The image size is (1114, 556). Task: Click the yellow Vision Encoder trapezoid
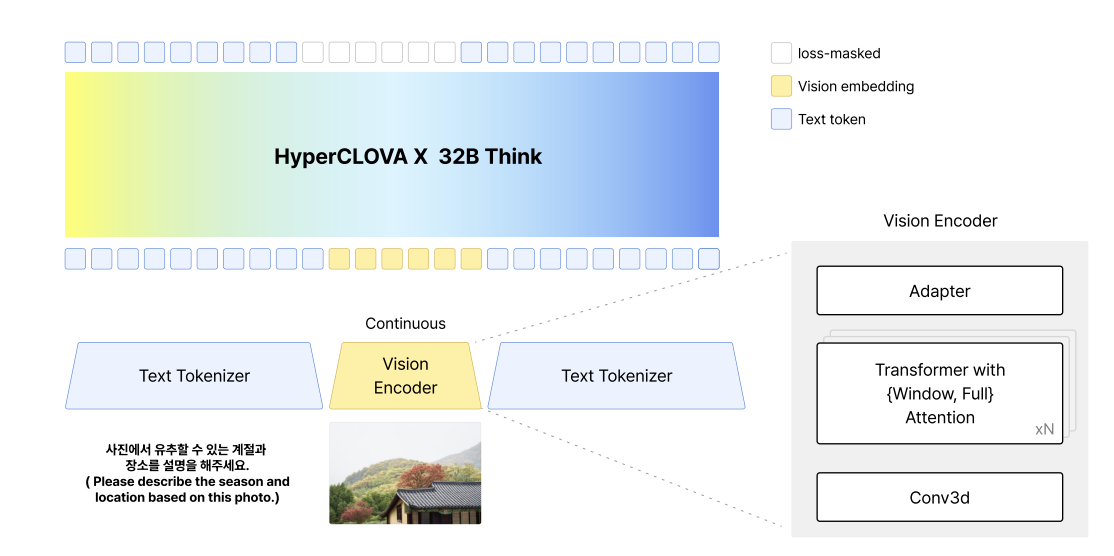coord(405,376)
